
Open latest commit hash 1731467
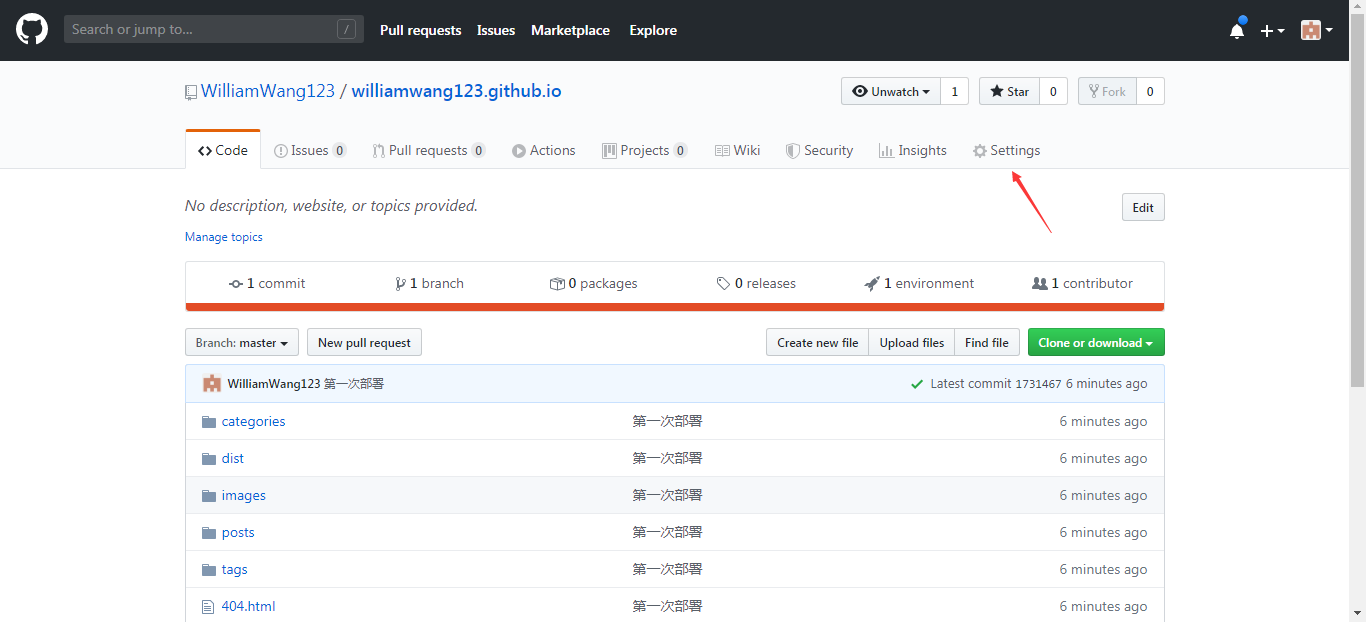click(1038, 384)
